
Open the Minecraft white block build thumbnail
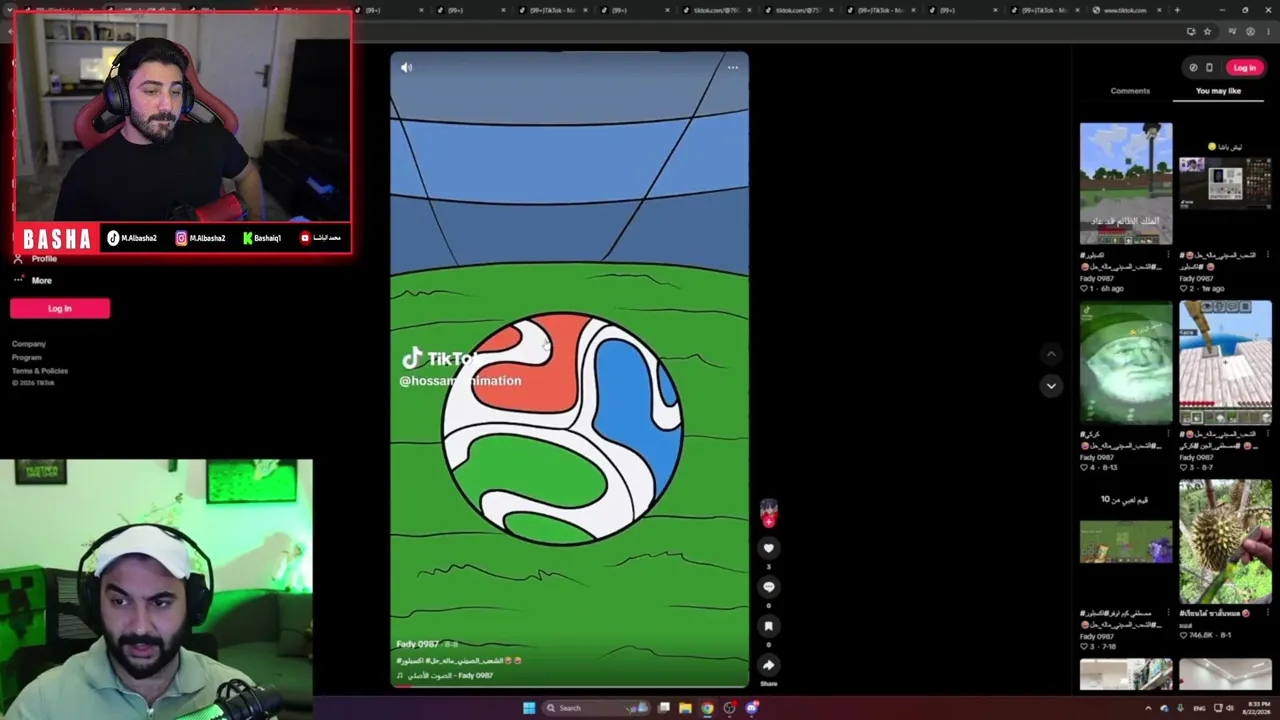coord(1225,363)
